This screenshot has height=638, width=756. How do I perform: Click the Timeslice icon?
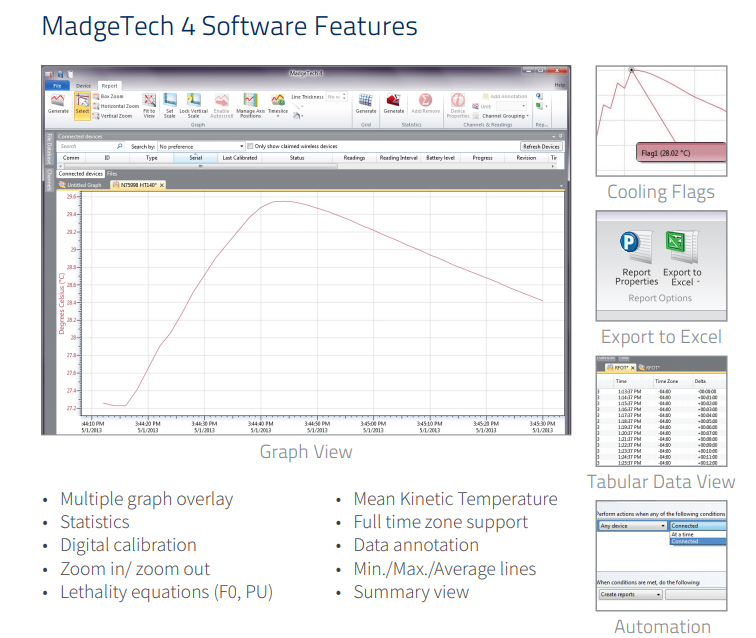tap(278, 100)
